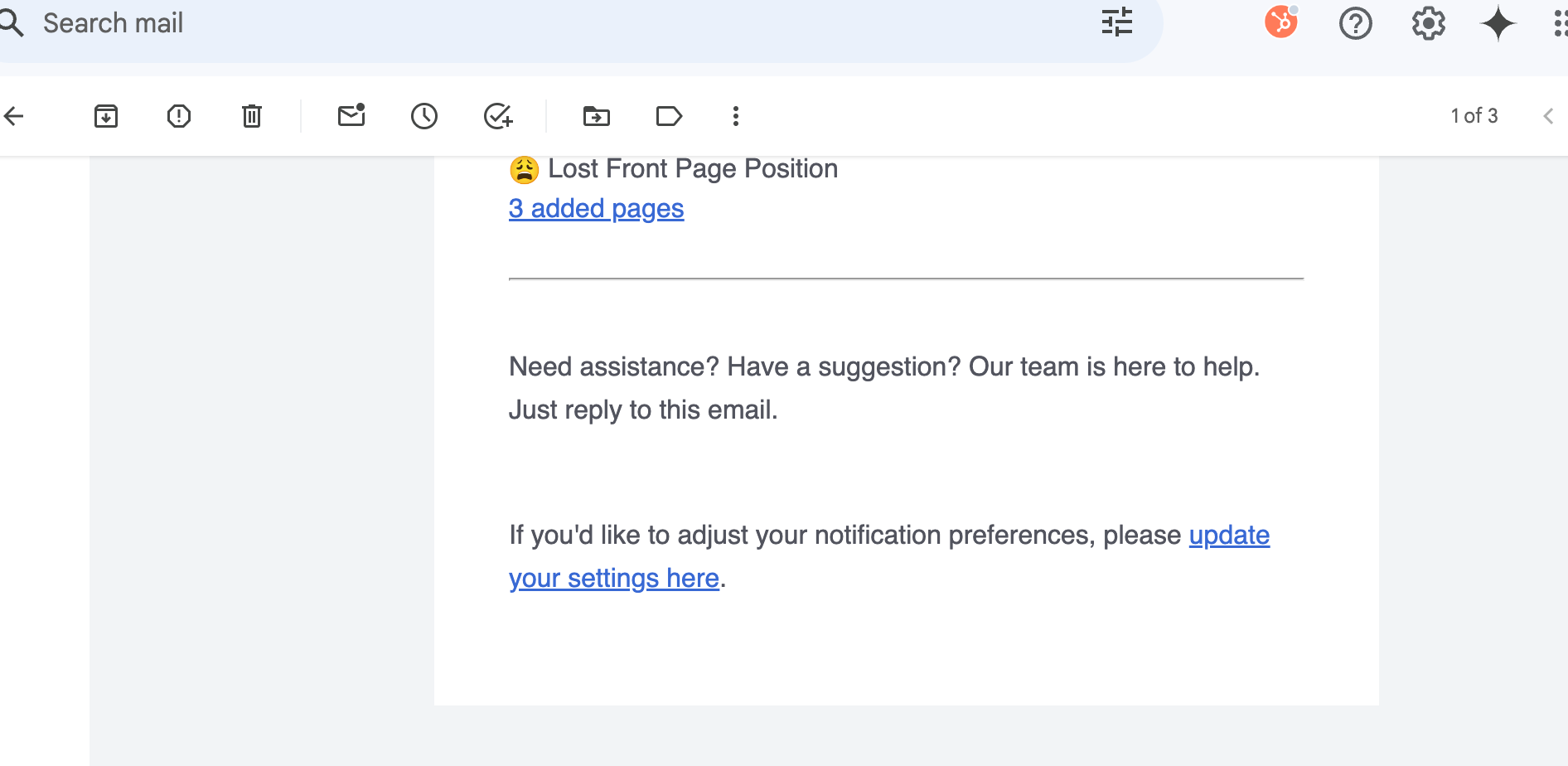Go to newer email with chevron
1568x766 pixels.
[x=1548, y=116]
